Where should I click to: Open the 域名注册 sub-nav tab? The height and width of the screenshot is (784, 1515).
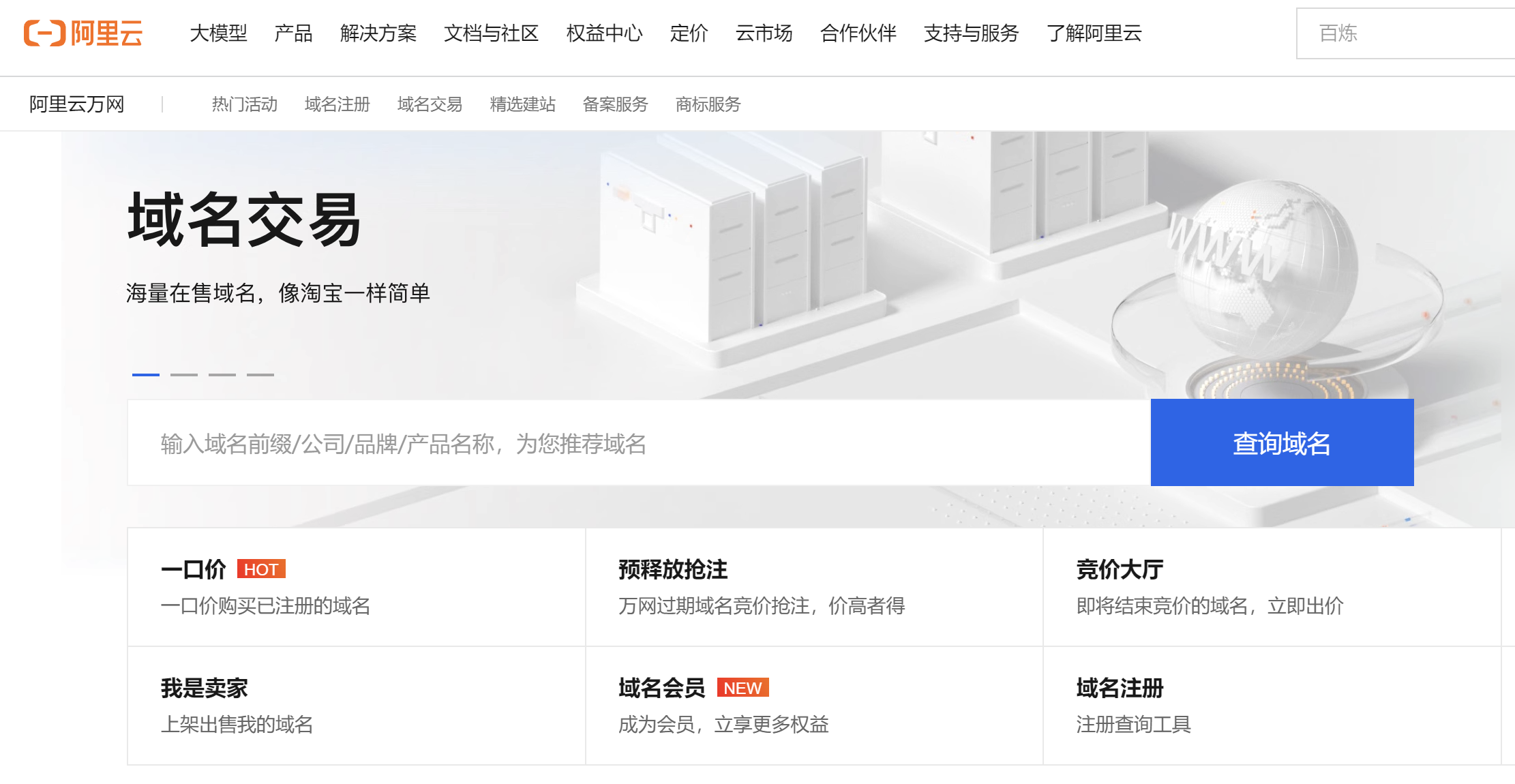click(x=337, y=104)
